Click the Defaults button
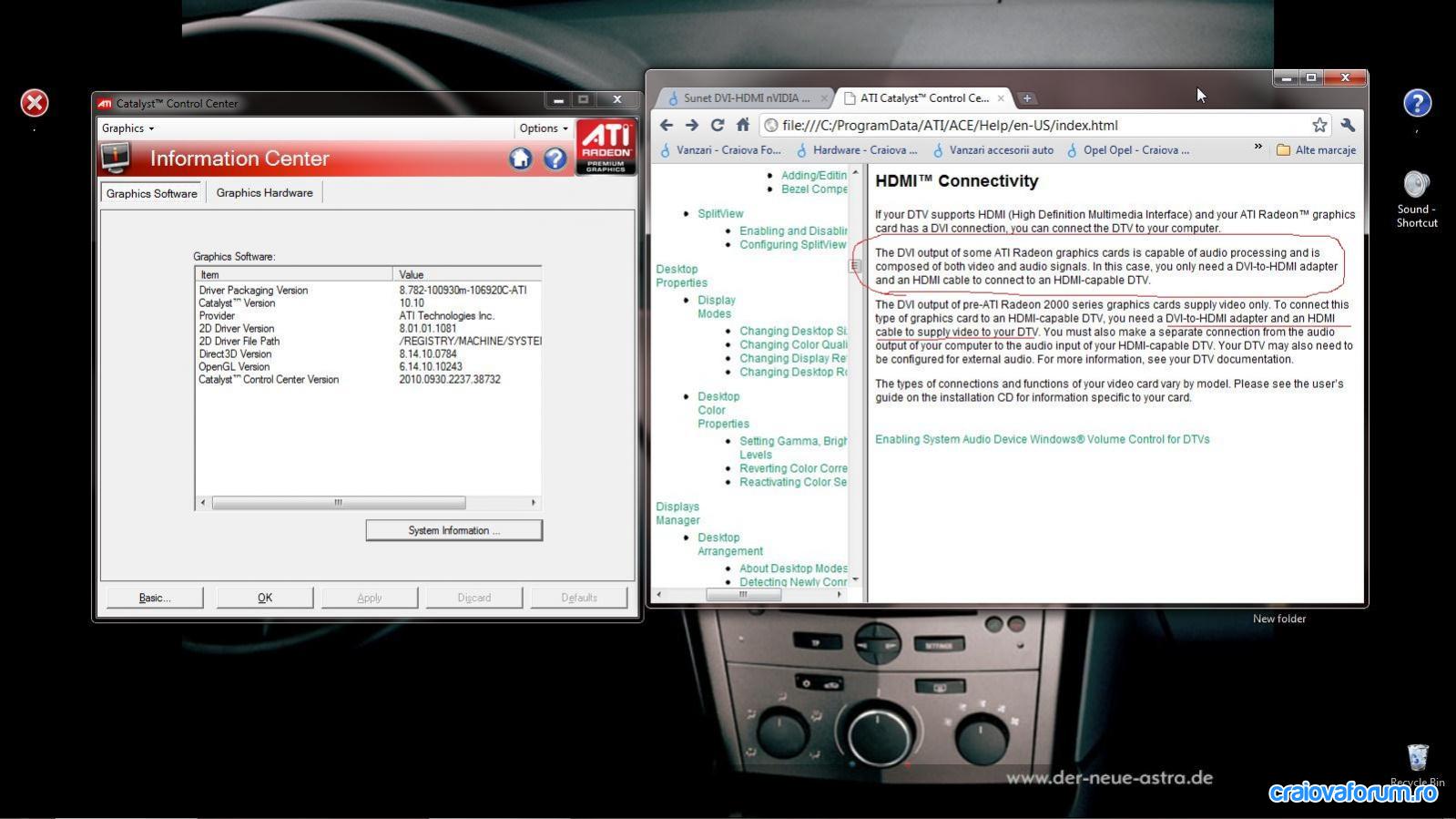The image size is (1456, 819). click(579, 598)
